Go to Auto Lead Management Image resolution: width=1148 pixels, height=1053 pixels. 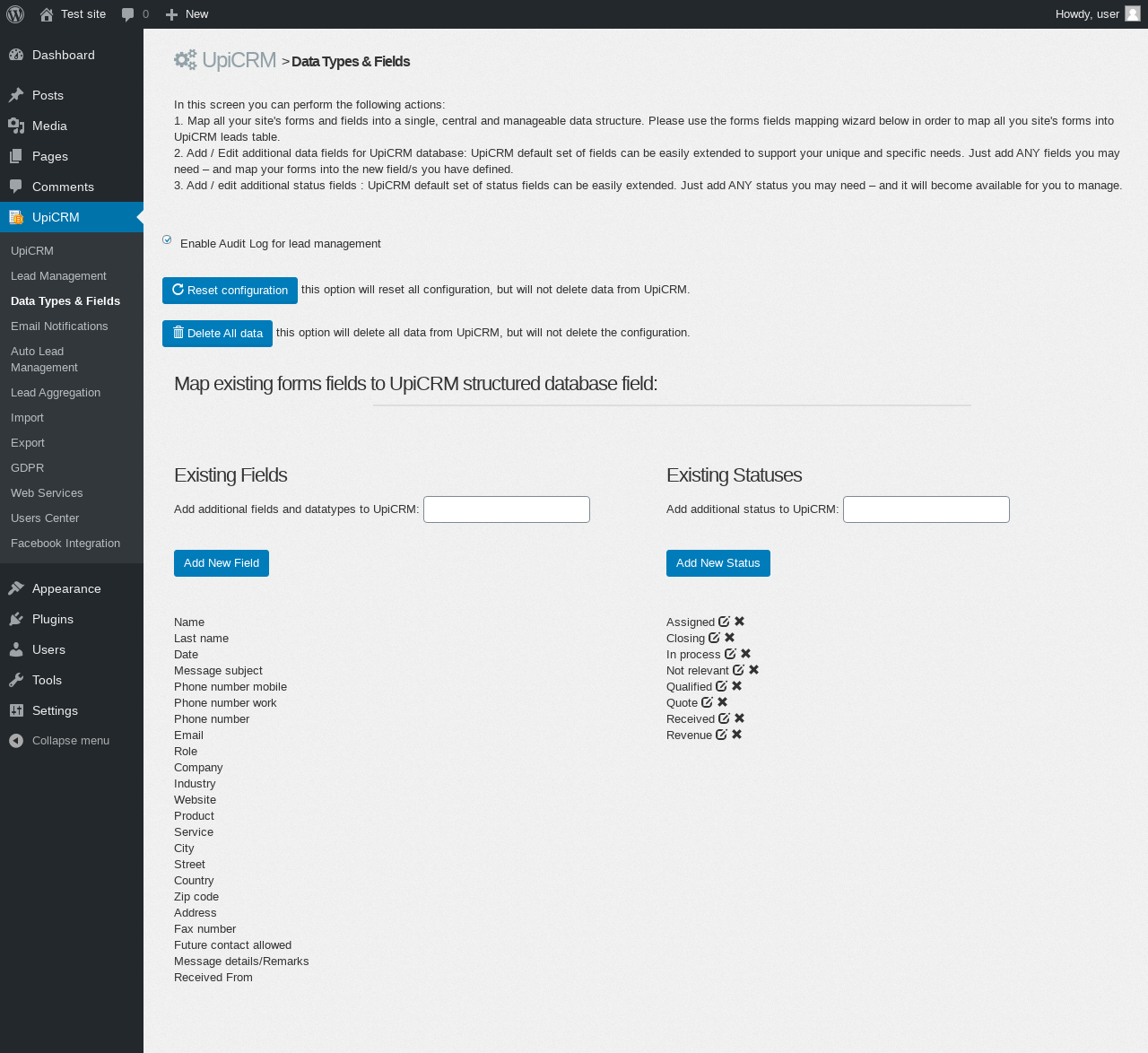[72, 360]
